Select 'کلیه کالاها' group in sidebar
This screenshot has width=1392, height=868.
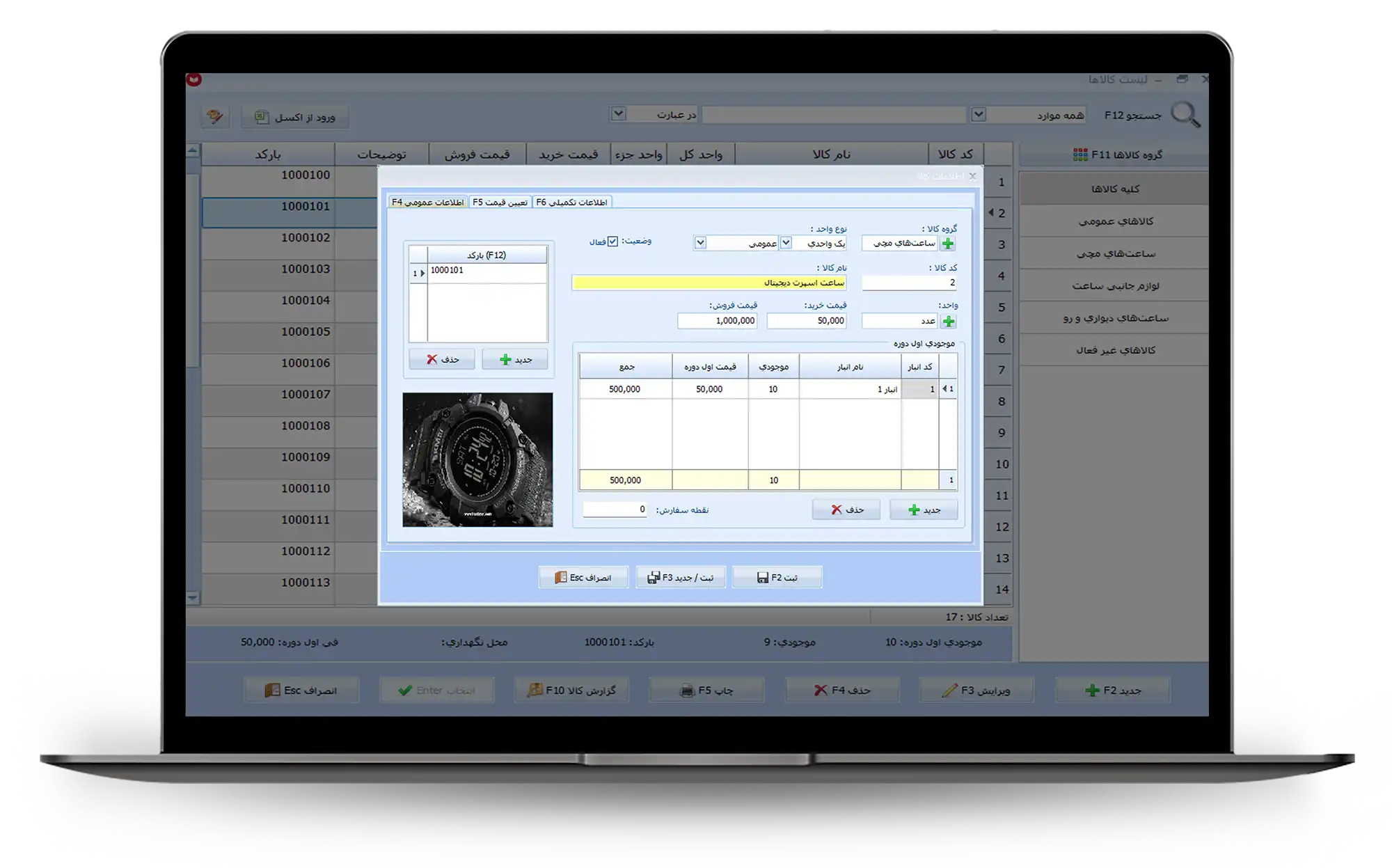coord(1114,189)
